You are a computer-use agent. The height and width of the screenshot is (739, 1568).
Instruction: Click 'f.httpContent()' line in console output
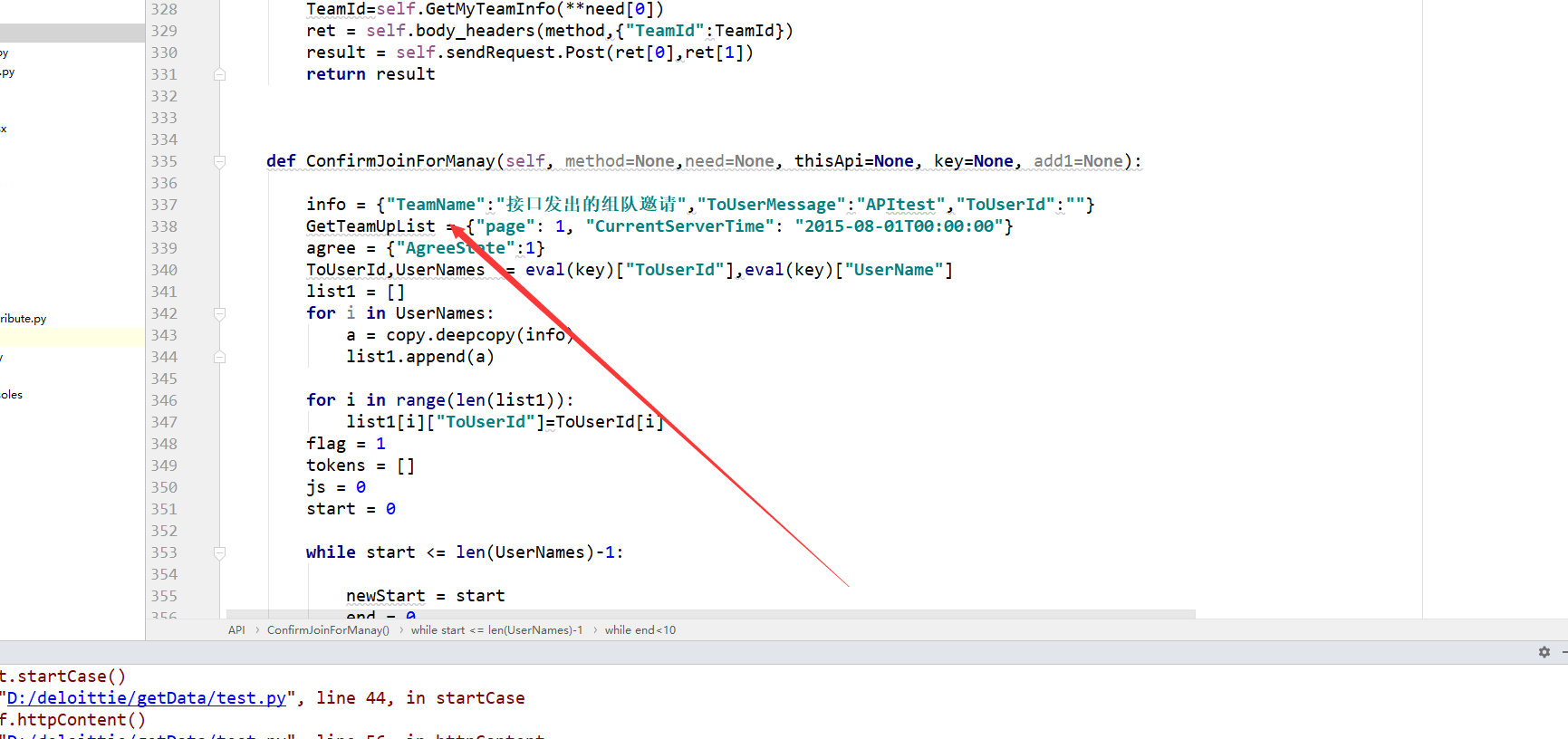click(72, 720)
